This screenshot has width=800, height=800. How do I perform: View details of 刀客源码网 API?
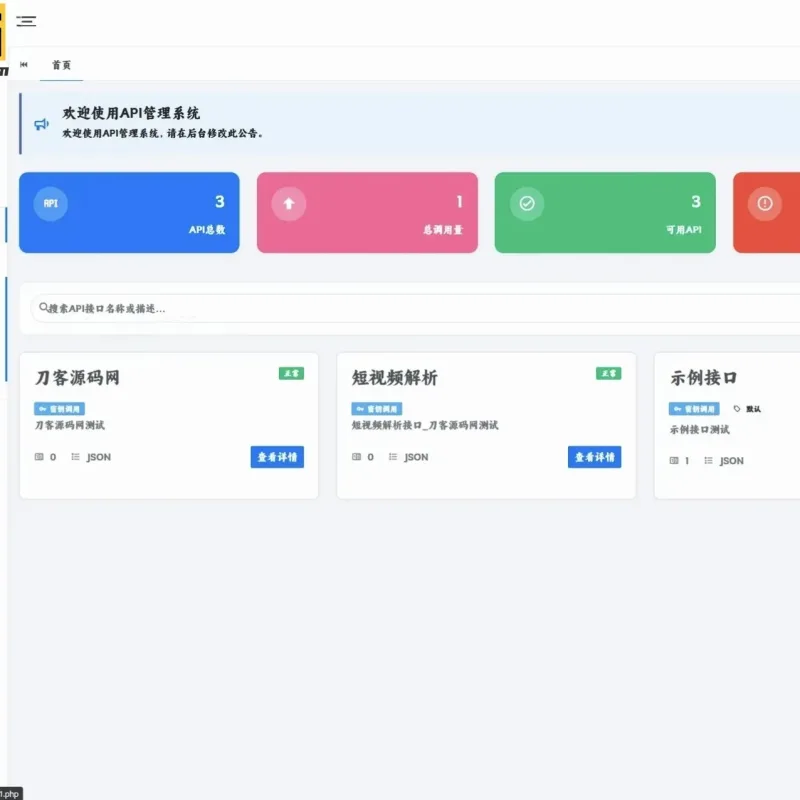(277, 457)
